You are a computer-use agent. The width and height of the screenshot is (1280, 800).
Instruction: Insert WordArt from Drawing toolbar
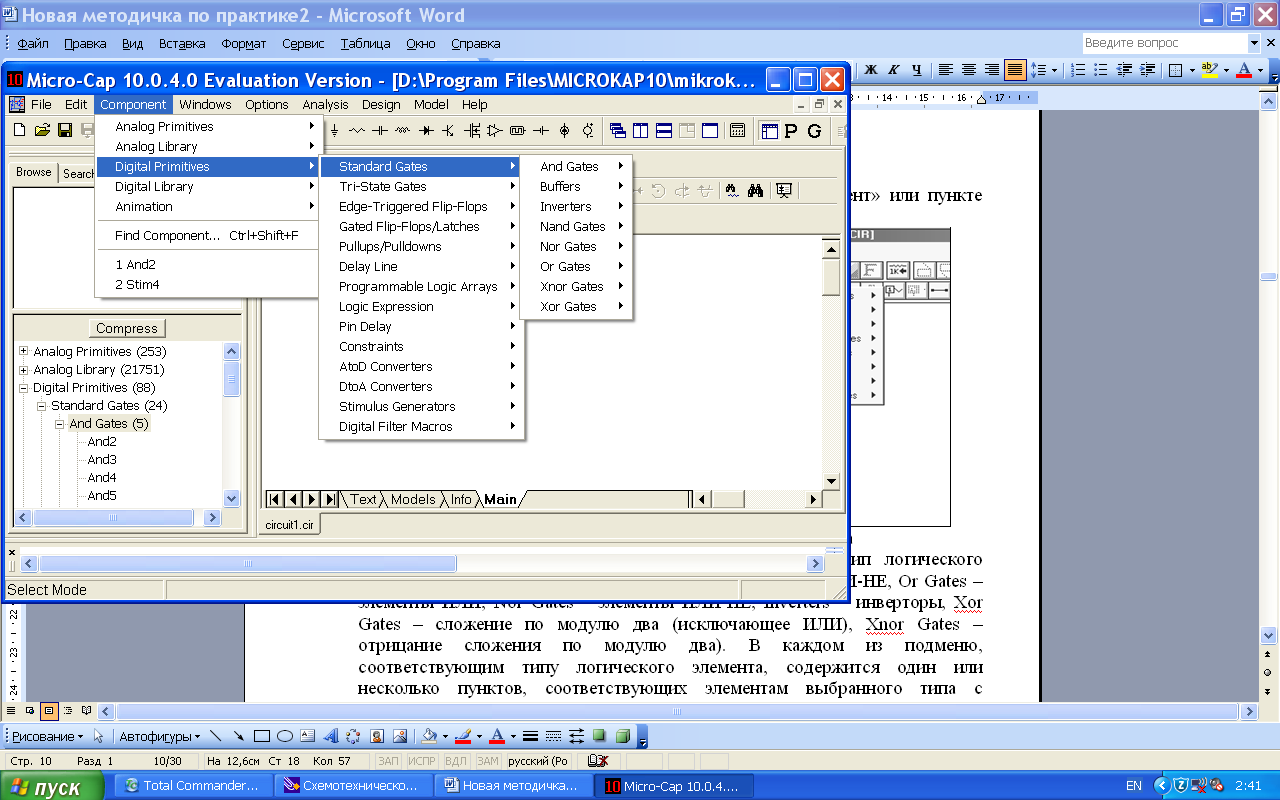click(x=331, y=736)
